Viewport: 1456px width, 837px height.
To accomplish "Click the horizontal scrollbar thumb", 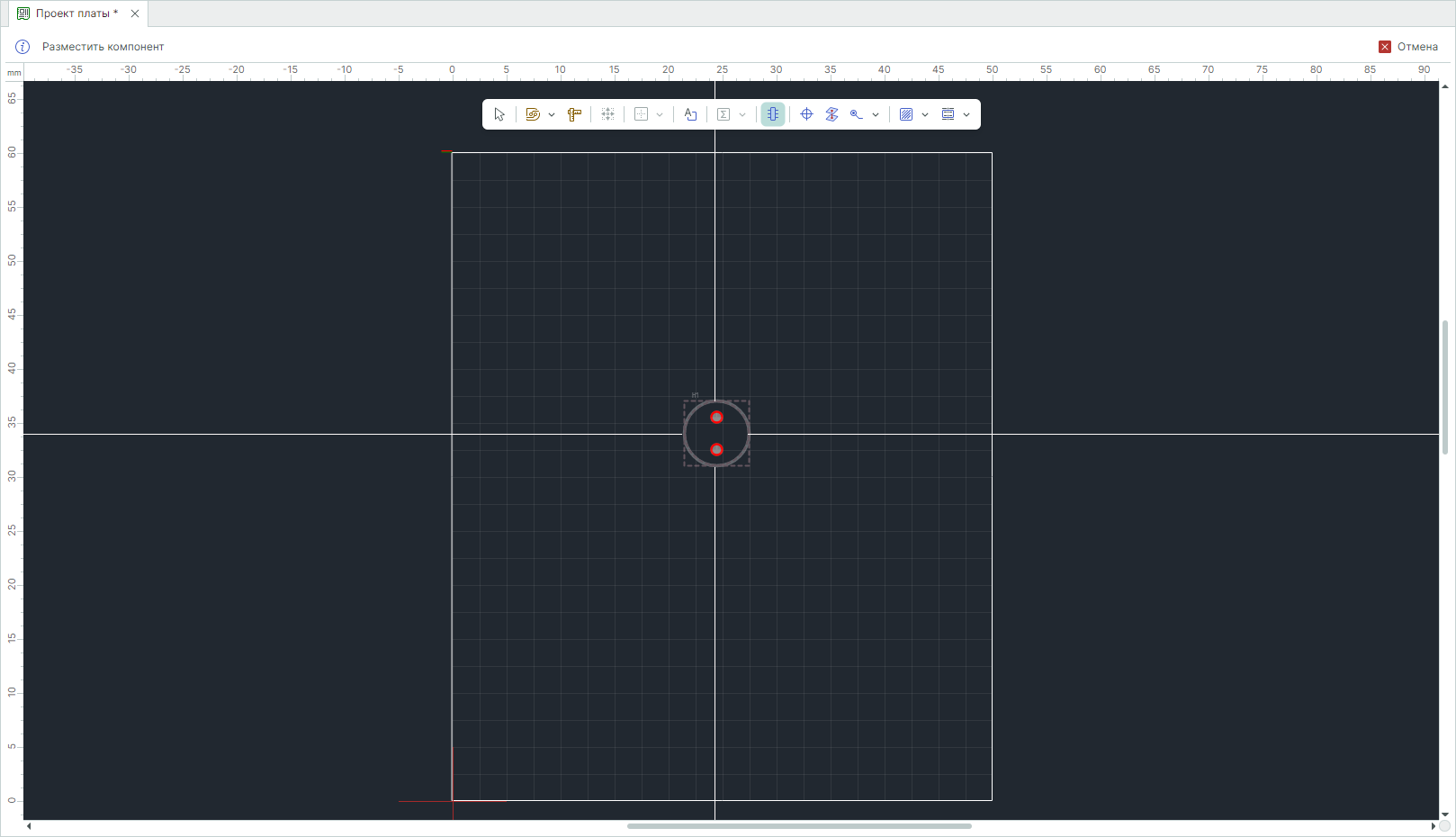I will 799,826.
